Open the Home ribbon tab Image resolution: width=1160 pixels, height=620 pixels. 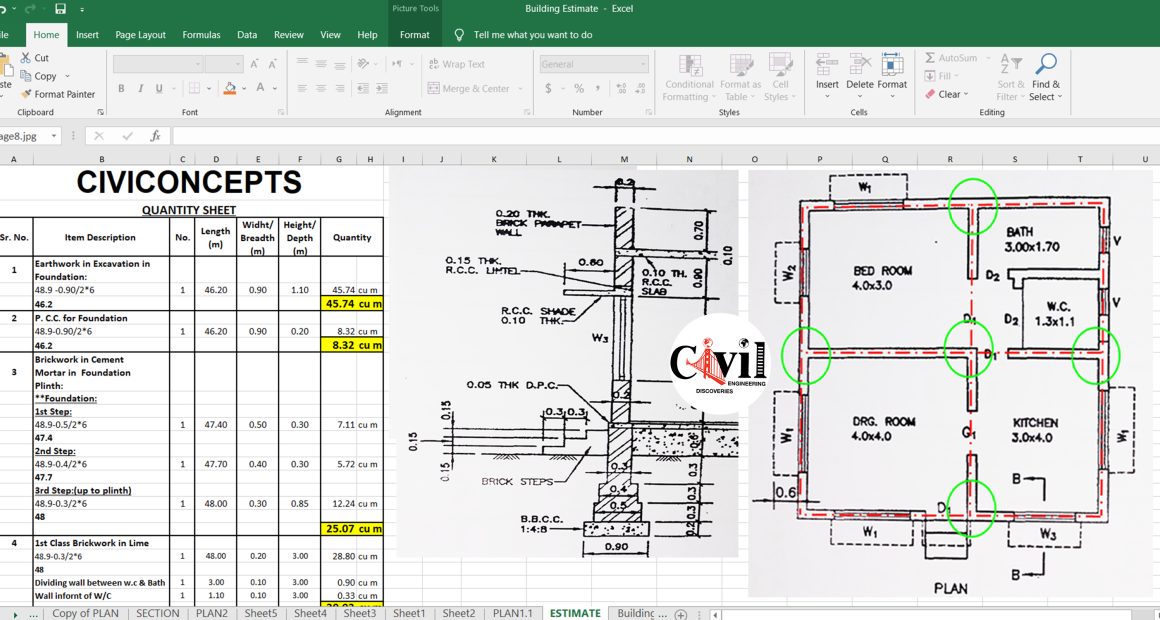point(46,35)
